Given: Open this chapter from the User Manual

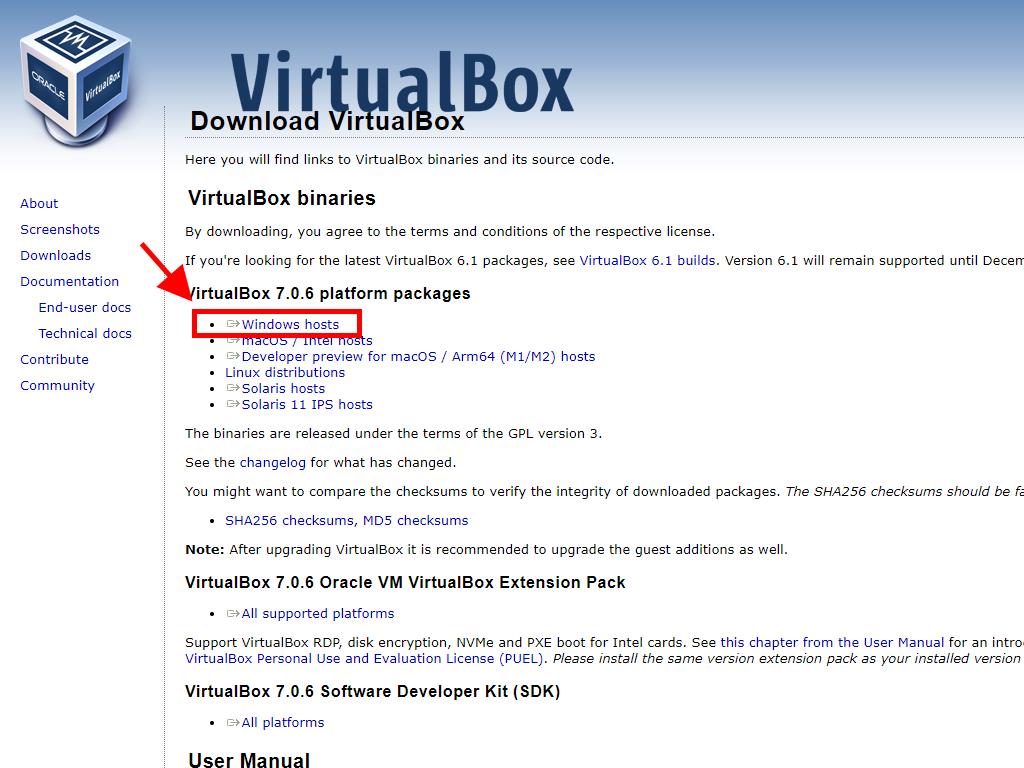Looking at the screenshot, I should [x=832, y=643].
